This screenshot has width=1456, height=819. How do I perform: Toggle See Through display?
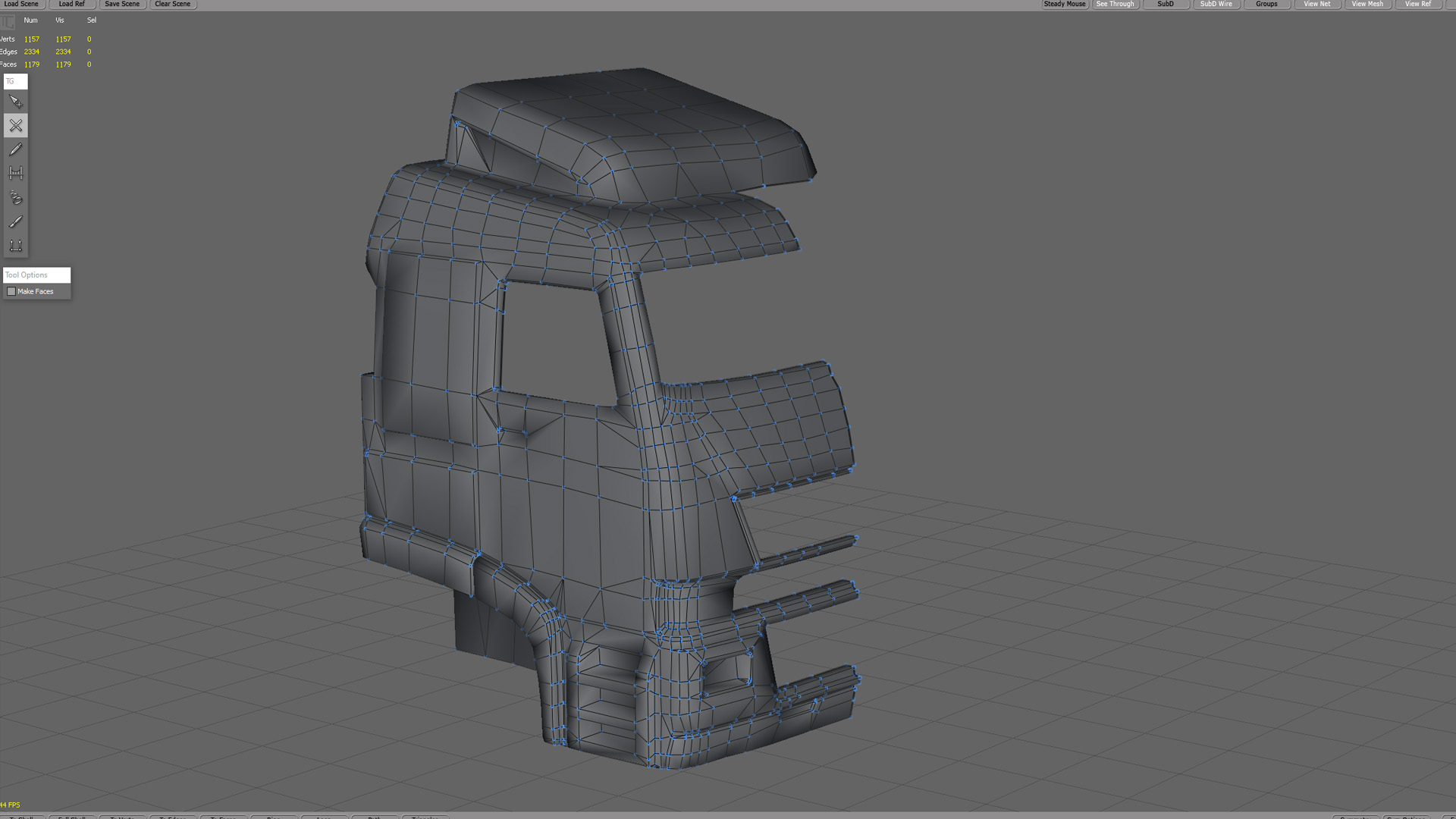[x=1115, y=4]
